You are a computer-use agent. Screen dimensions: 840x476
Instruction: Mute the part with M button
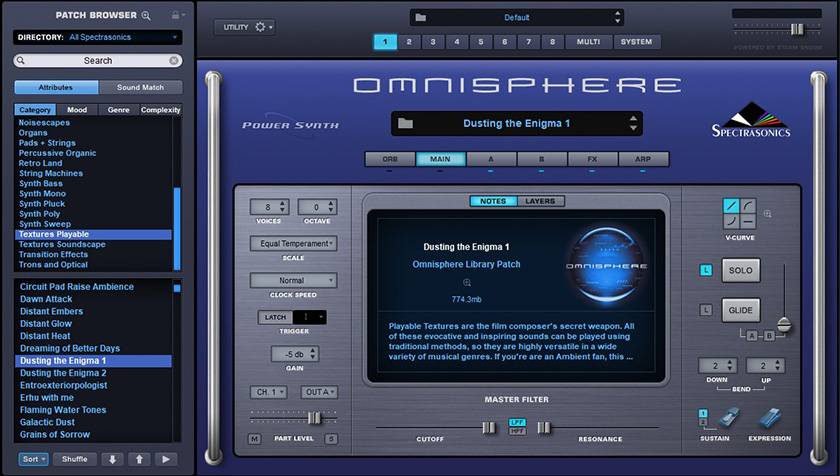coord(254,439)
